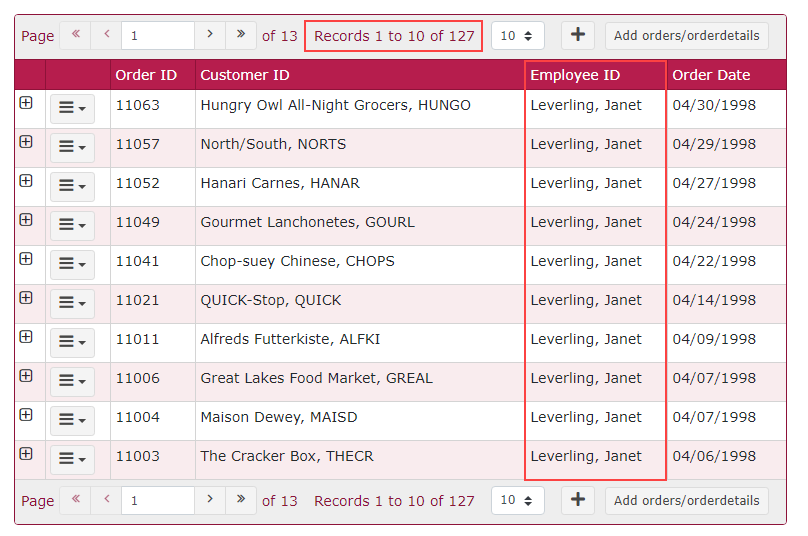Go to first page in top pager
The width and height of the screenshot is (808, 536).
pyautogui.click(x=75, y=35)
